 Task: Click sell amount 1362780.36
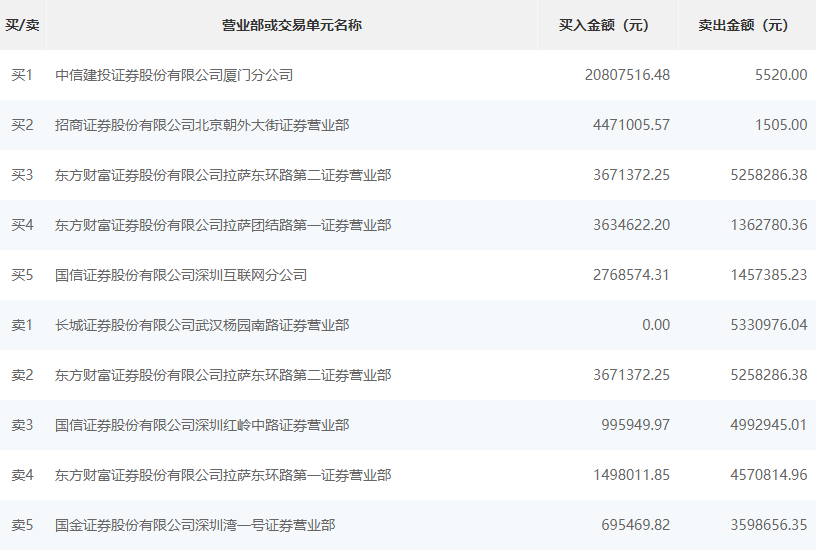(x=769, y=225)
